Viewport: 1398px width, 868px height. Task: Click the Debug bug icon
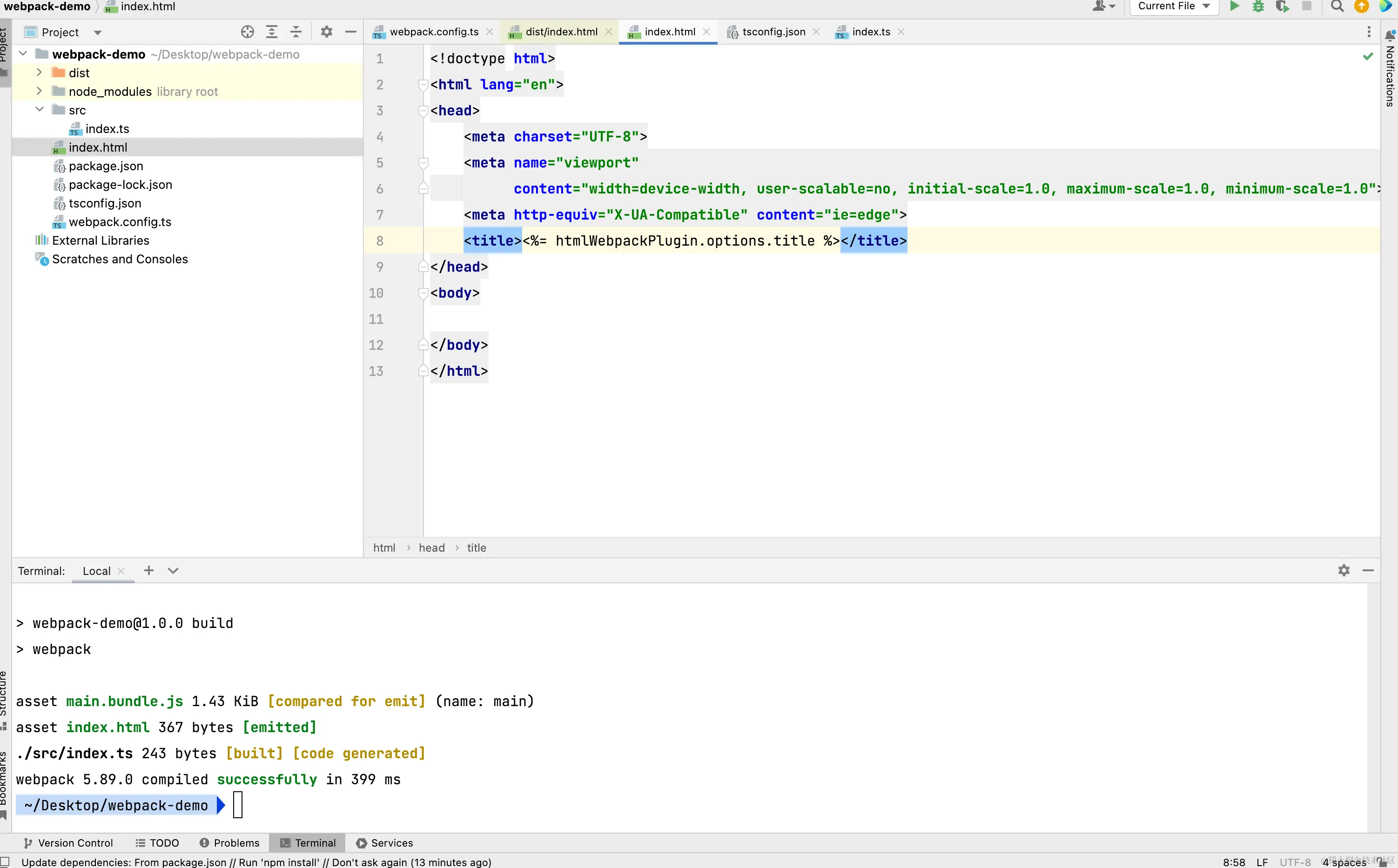tap(1258, 7)
